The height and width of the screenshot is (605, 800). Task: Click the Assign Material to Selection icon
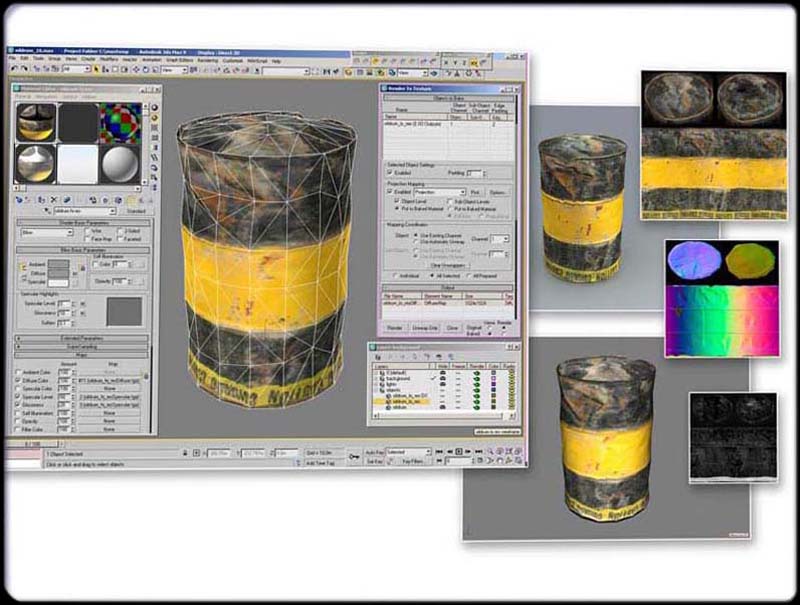[x=43, y=198]
